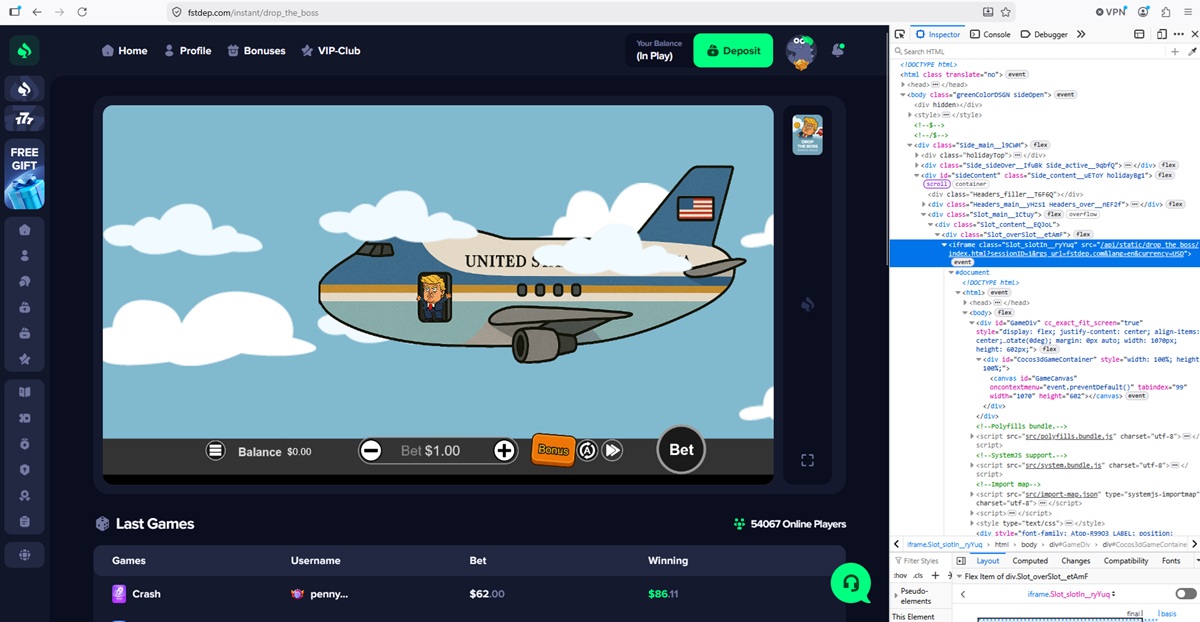
Task: Click the green Deposit button
Action: coord(733,50)
